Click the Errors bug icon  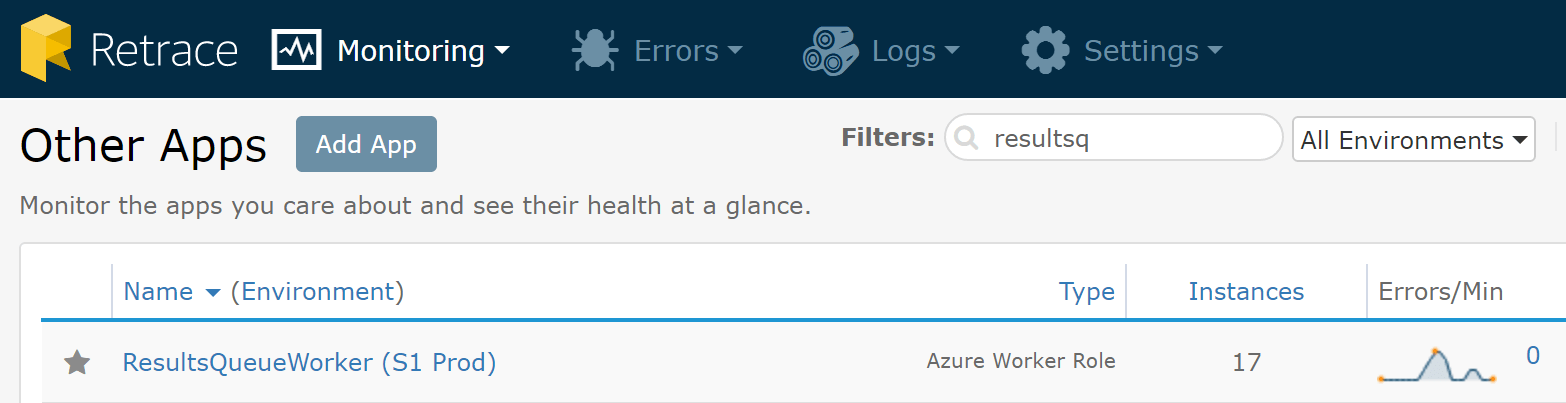point(595,49)
